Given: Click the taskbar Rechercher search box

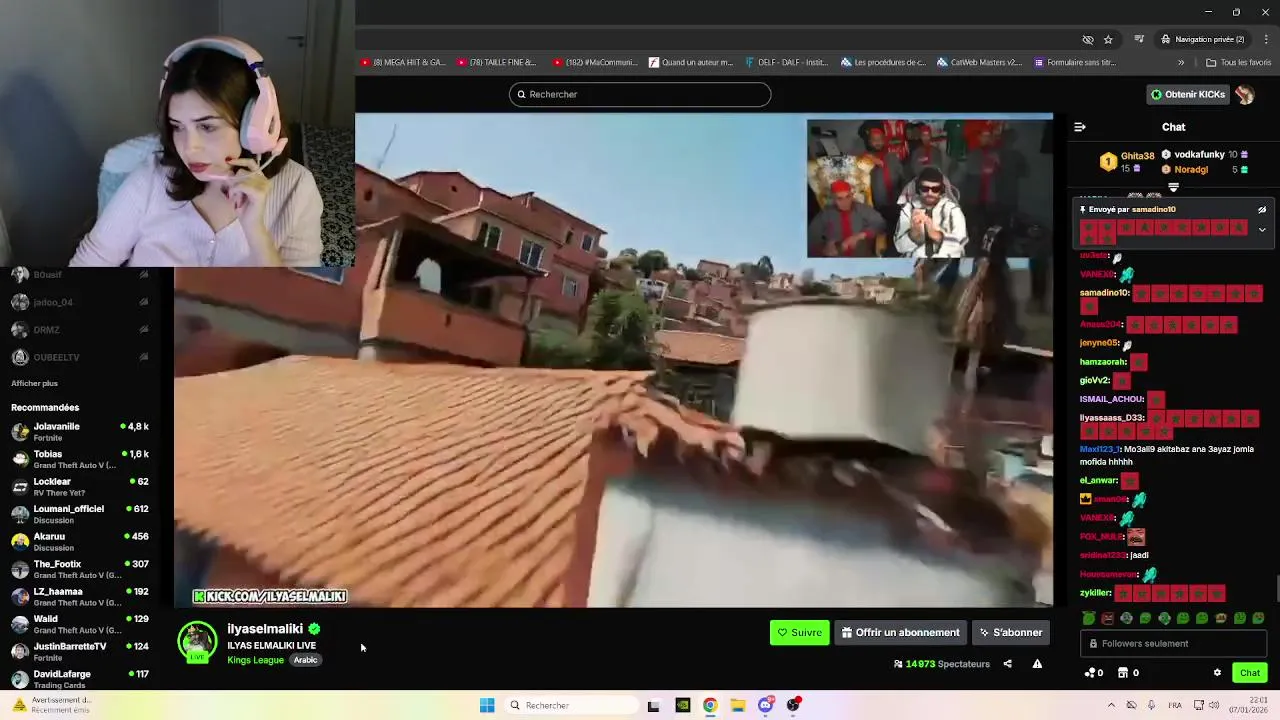Looking at the screenshot, I should coord(570,705).
